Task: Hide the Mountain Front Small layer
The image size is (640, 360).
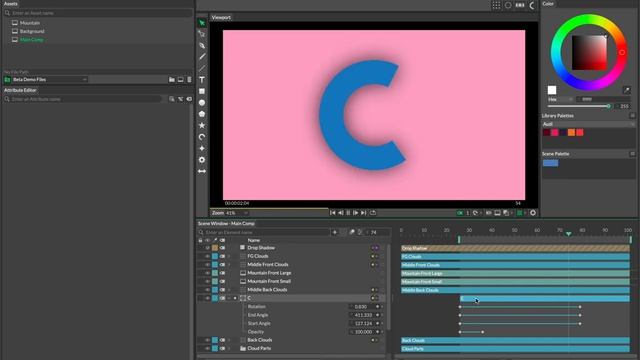Action: tap(207, 281)
